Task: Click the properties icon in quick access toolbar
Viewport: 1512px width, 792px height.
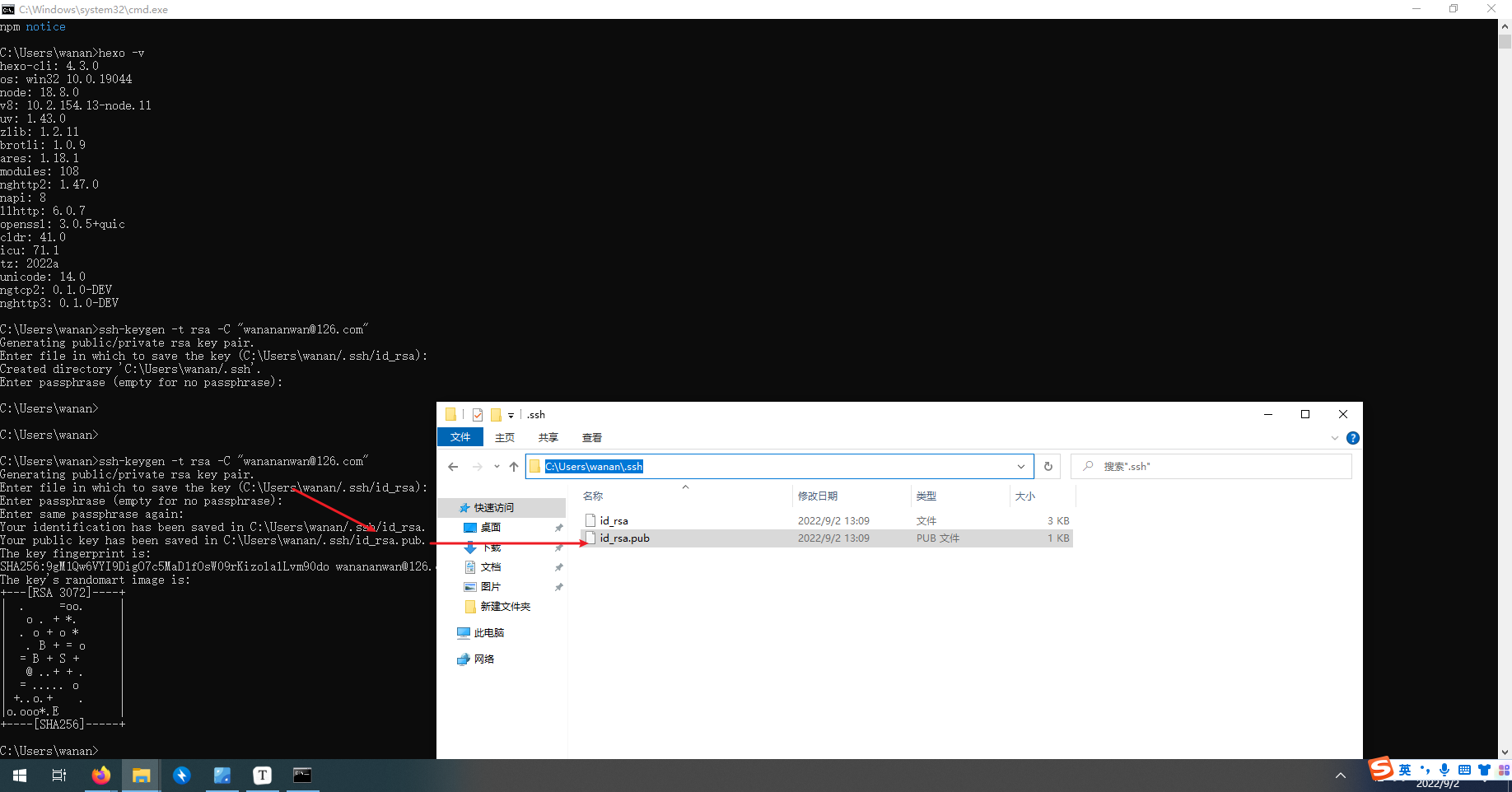Action: pyautogui.click(x=478, y=414)
